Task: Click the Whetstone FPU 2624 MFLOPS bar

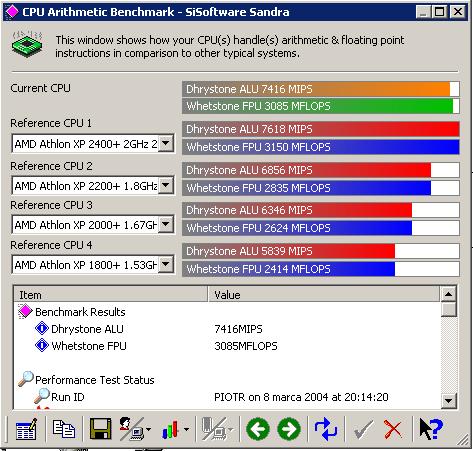Action: tap(321, 228)
